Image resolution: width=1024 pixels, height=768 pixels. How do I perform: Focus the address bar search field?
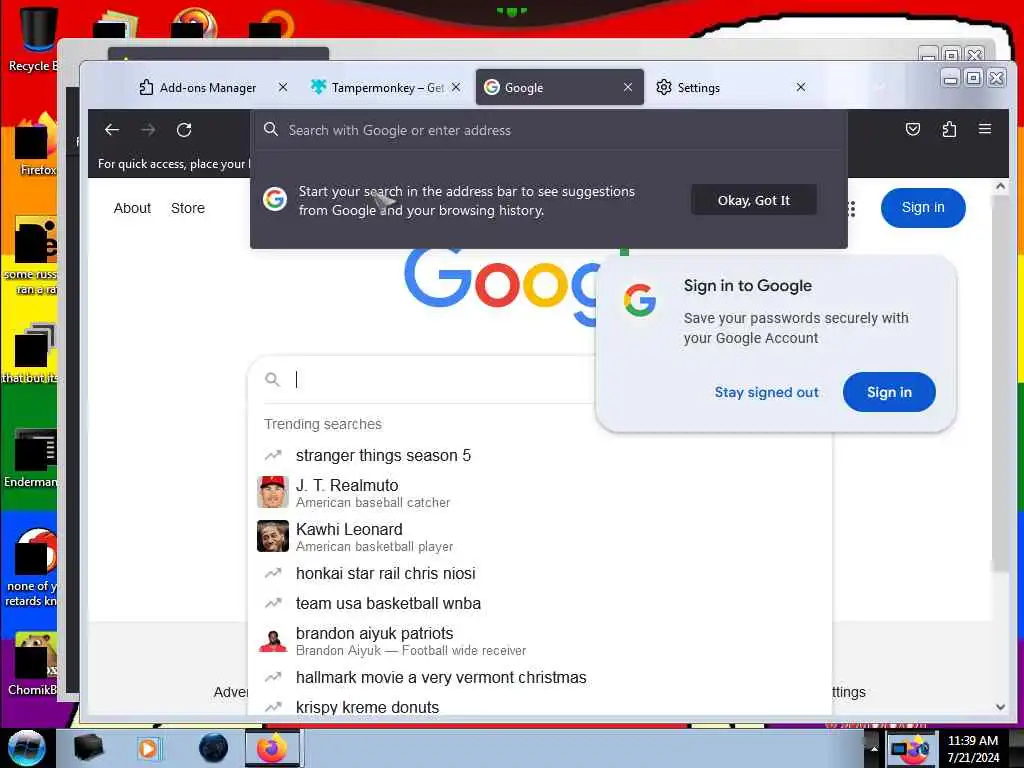pyautogui.click(x=549, y=130)
